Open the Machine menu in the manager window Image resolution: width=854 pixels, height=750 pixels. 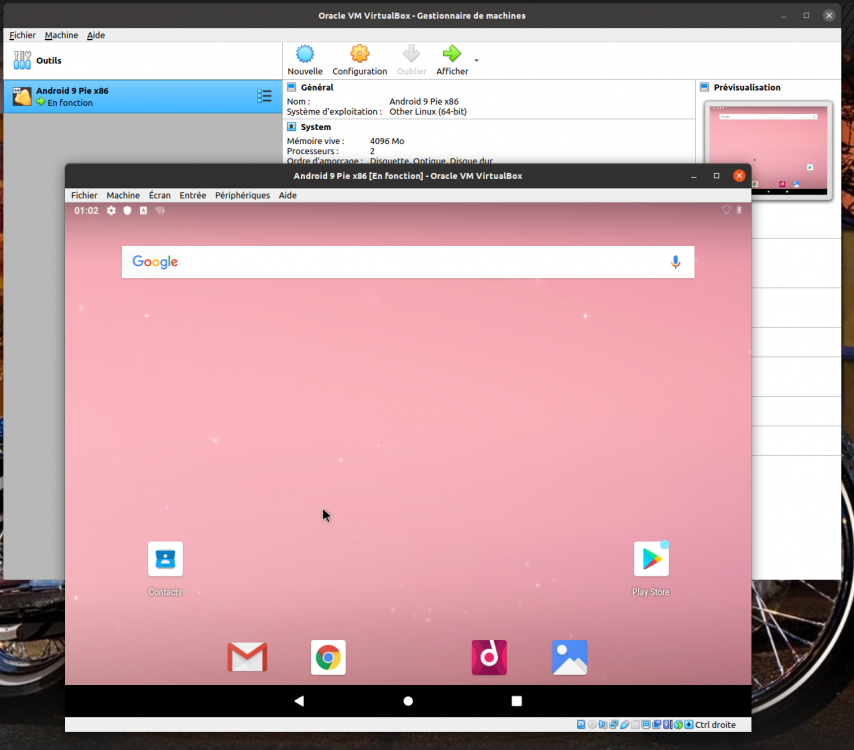tap(61, 35)
